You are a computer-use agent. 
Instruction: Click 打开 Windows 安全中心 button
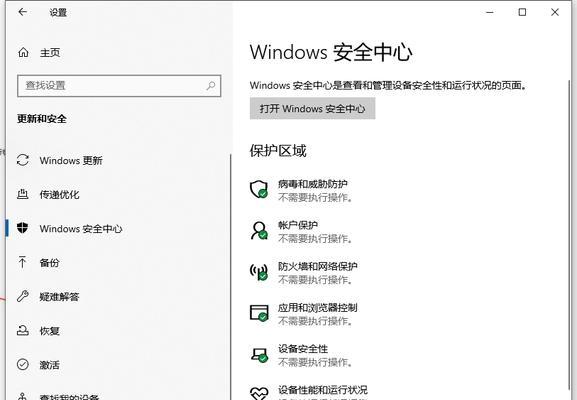pos(312,109)
